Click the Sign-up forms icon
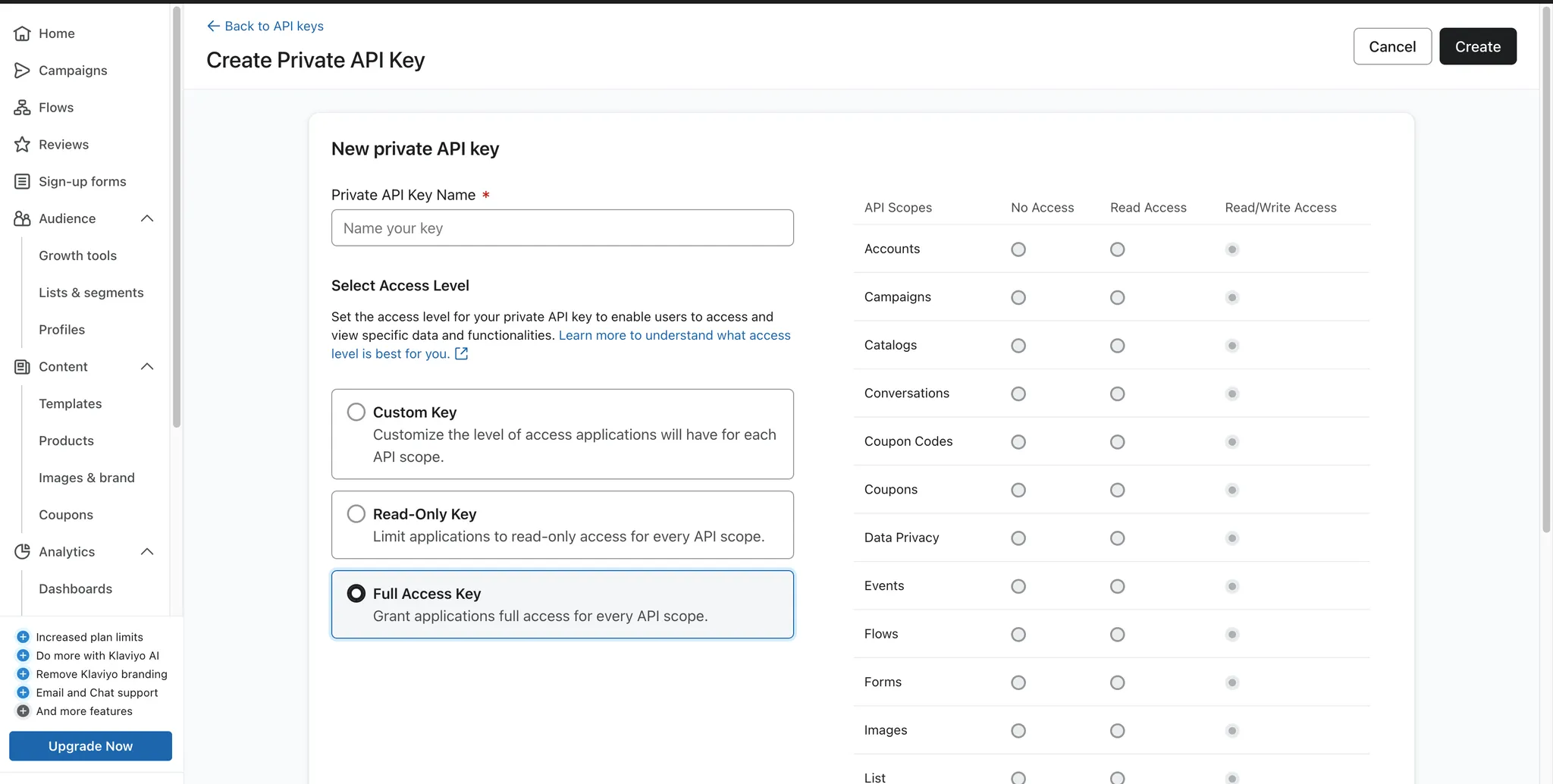The height and width of the screenshot is (784, 1553). (22, 182)
